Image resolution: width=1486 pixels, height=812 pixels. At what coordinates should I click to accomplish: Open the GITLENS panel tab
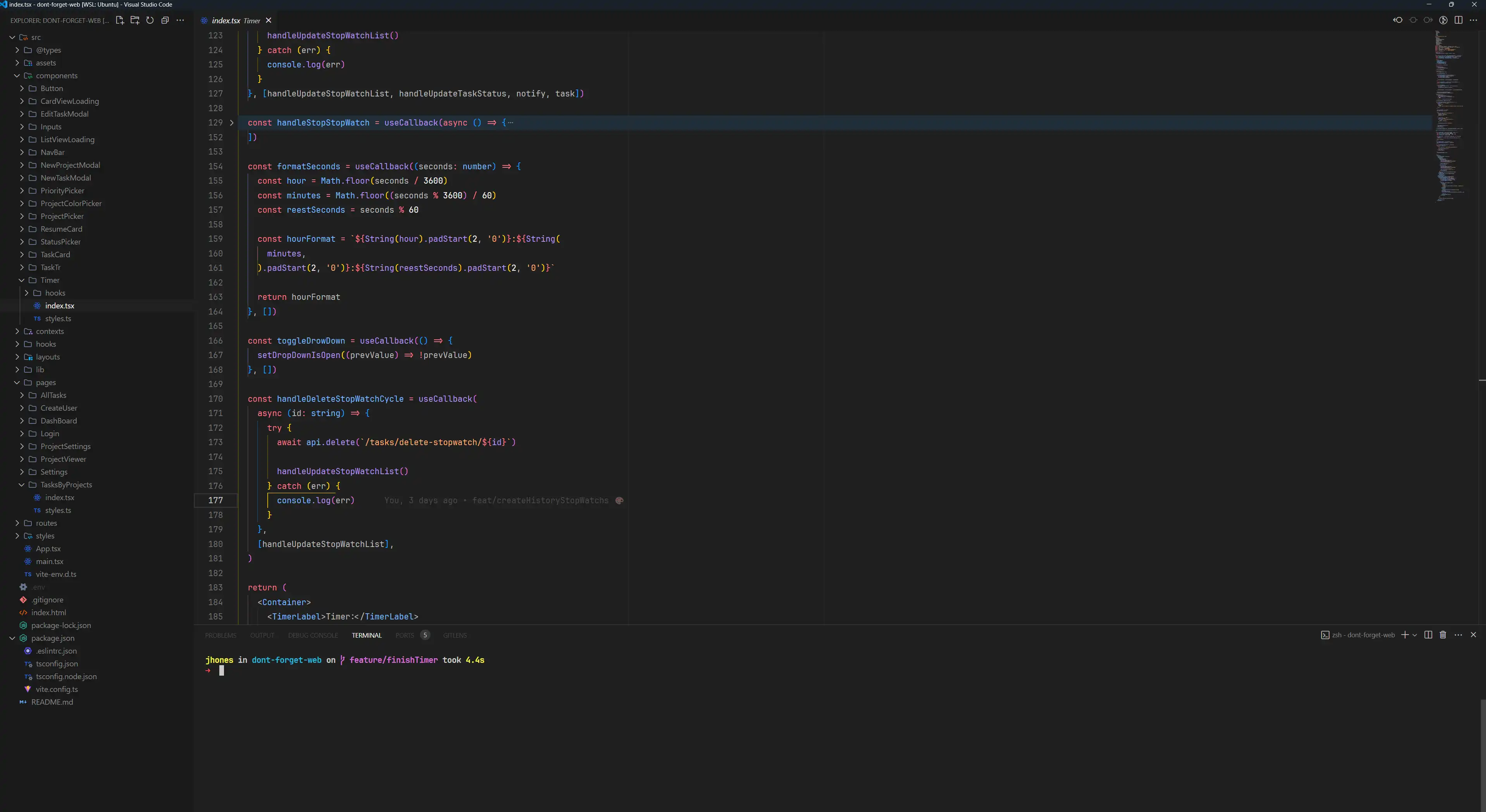(455, 635)
